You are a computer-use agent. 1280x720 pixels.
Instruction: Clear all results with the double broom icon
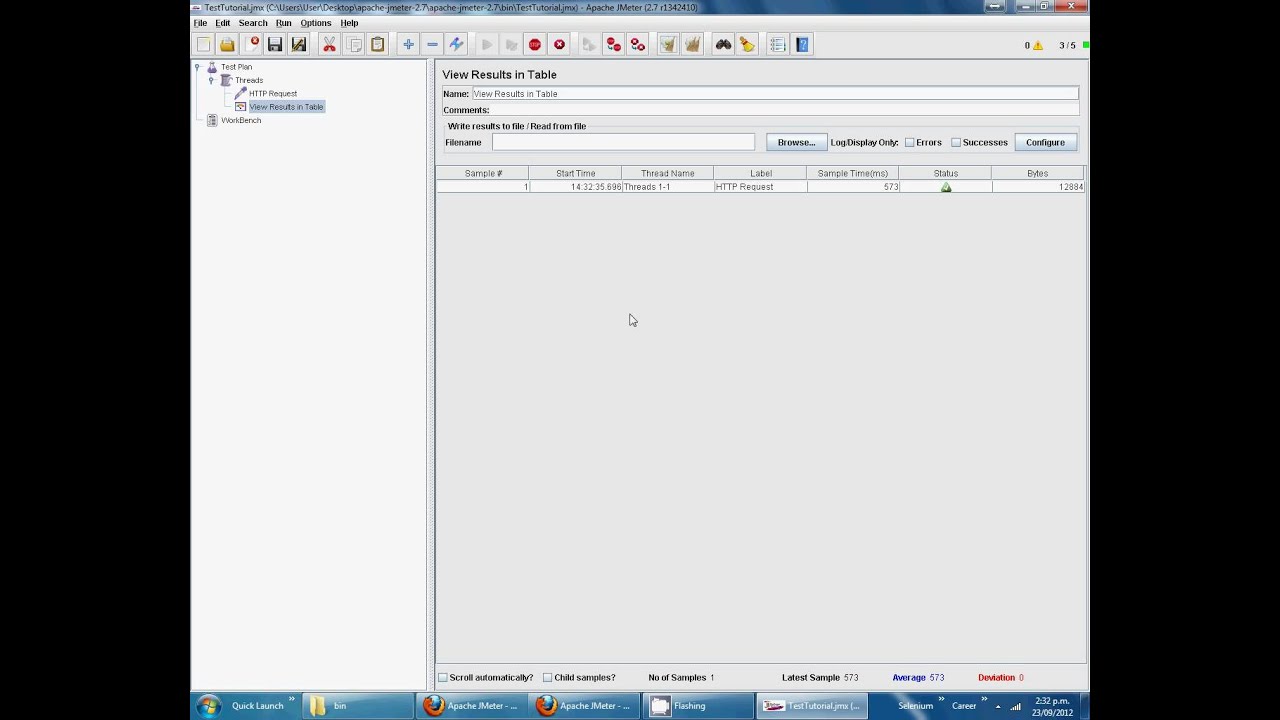coord(692,45)
